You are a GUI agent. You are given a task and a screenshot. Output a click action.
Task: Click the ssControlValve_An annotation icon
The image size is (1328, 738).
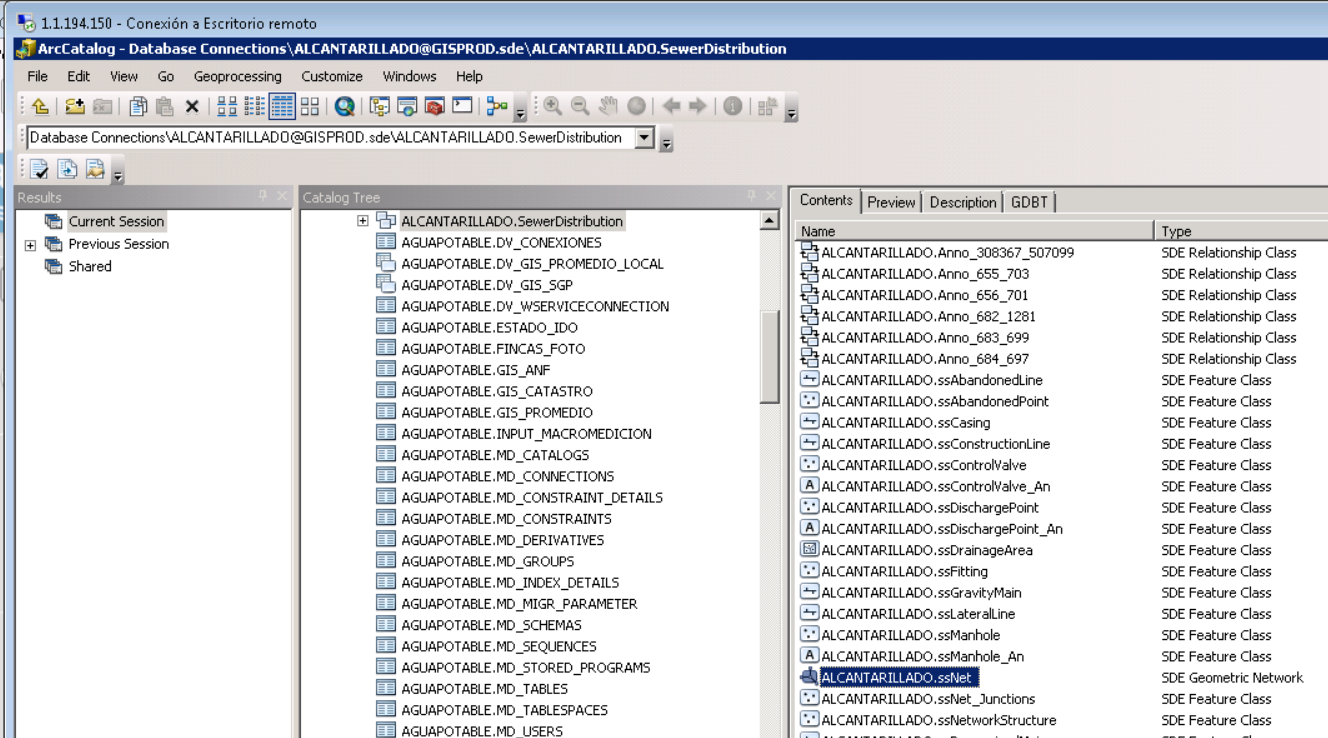point(810,486)
